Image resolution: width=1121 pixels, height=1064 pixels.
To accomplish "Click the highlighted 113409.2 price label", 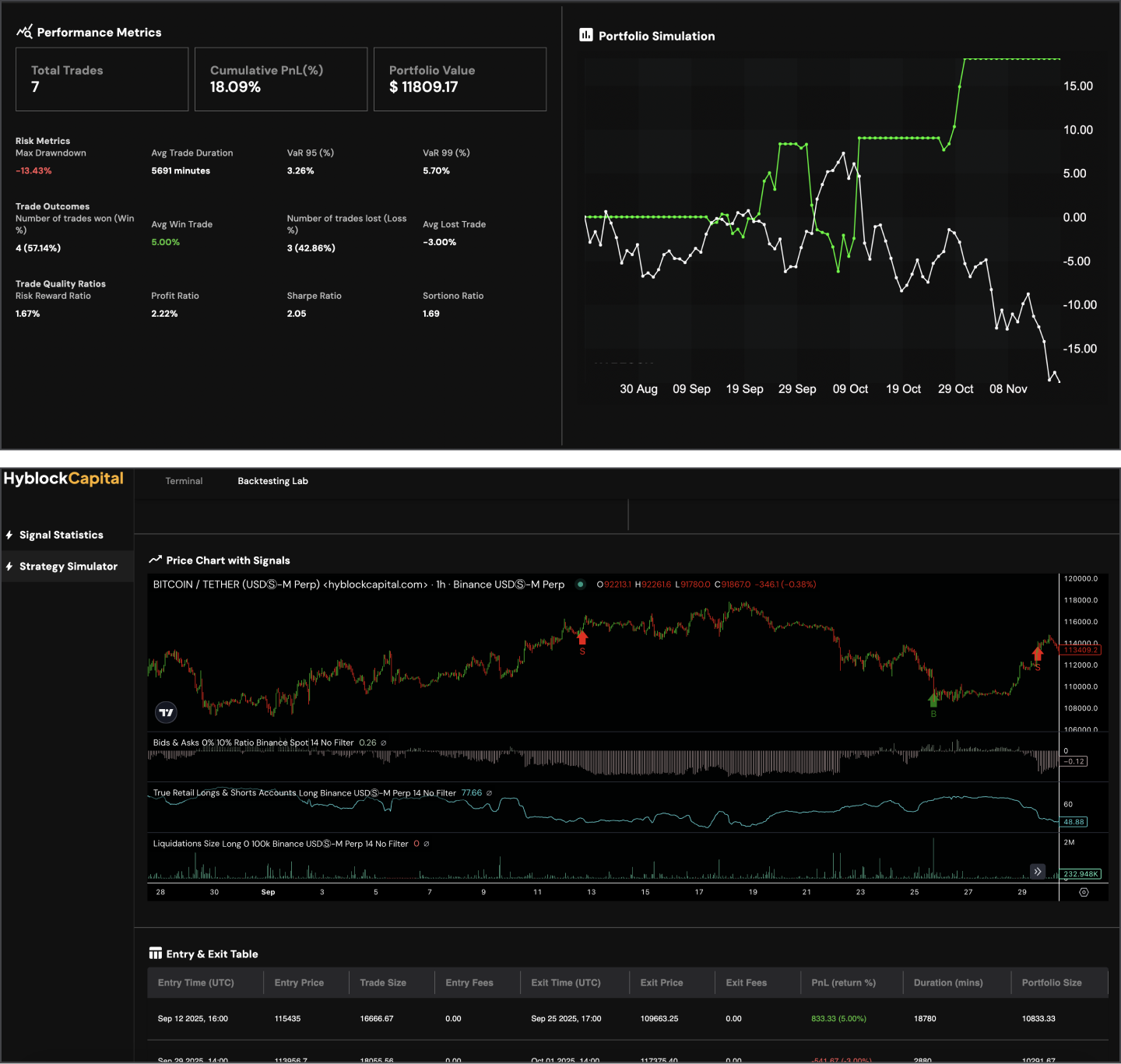I will (x=1081, y=650).
